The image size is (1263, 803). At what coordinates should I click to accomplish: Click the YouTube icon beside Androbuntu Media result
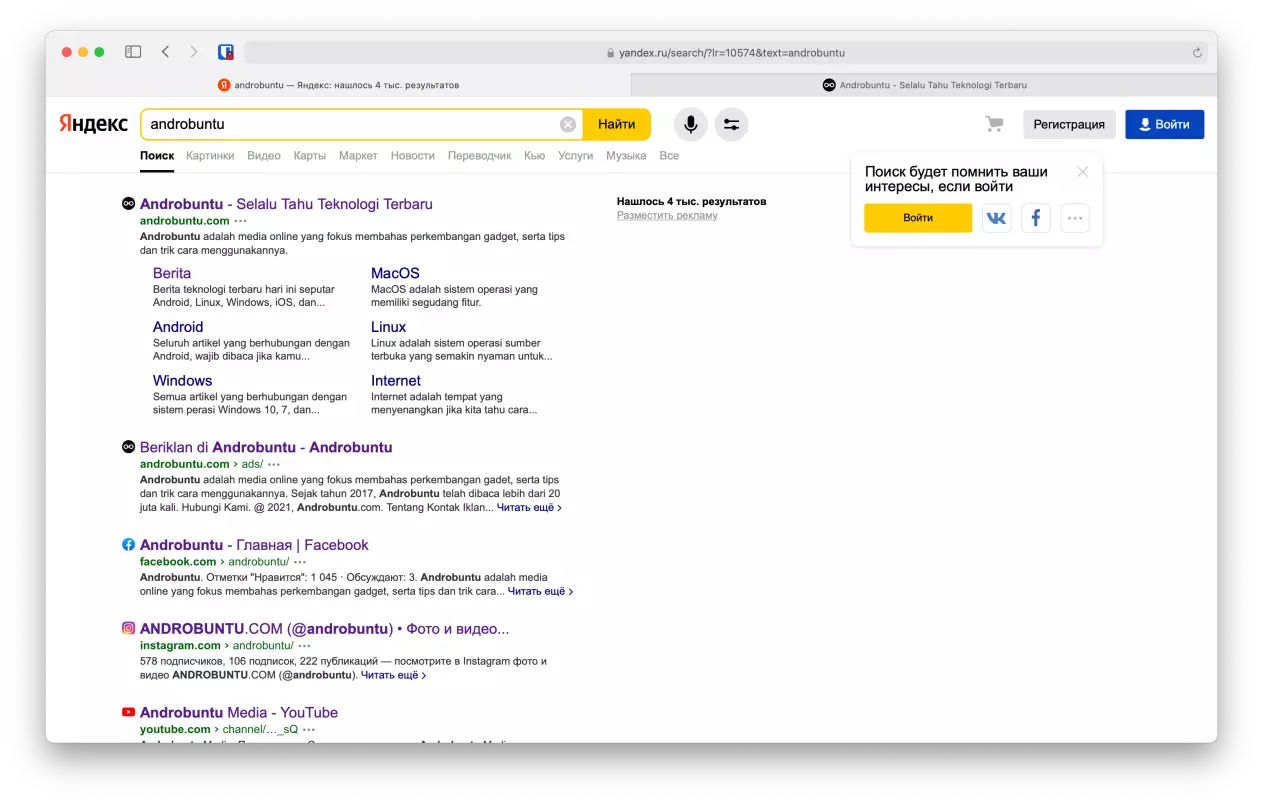(127, 711)
